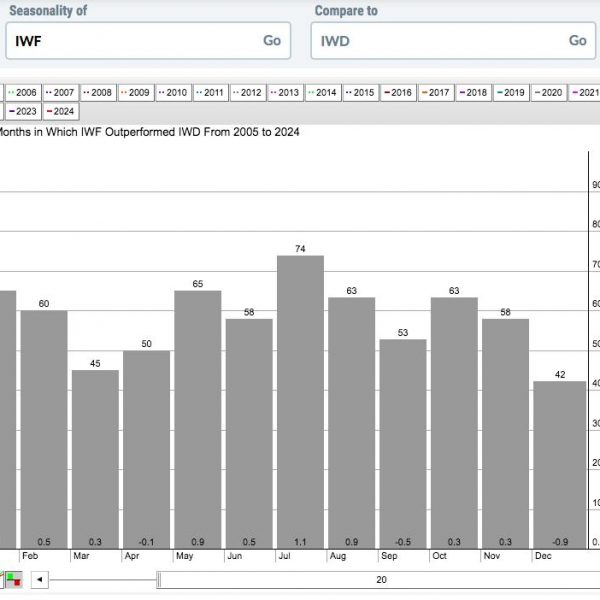Viewport: 600px width, 600px height.
Task: Select the August bar at 63
Action: 352,423
